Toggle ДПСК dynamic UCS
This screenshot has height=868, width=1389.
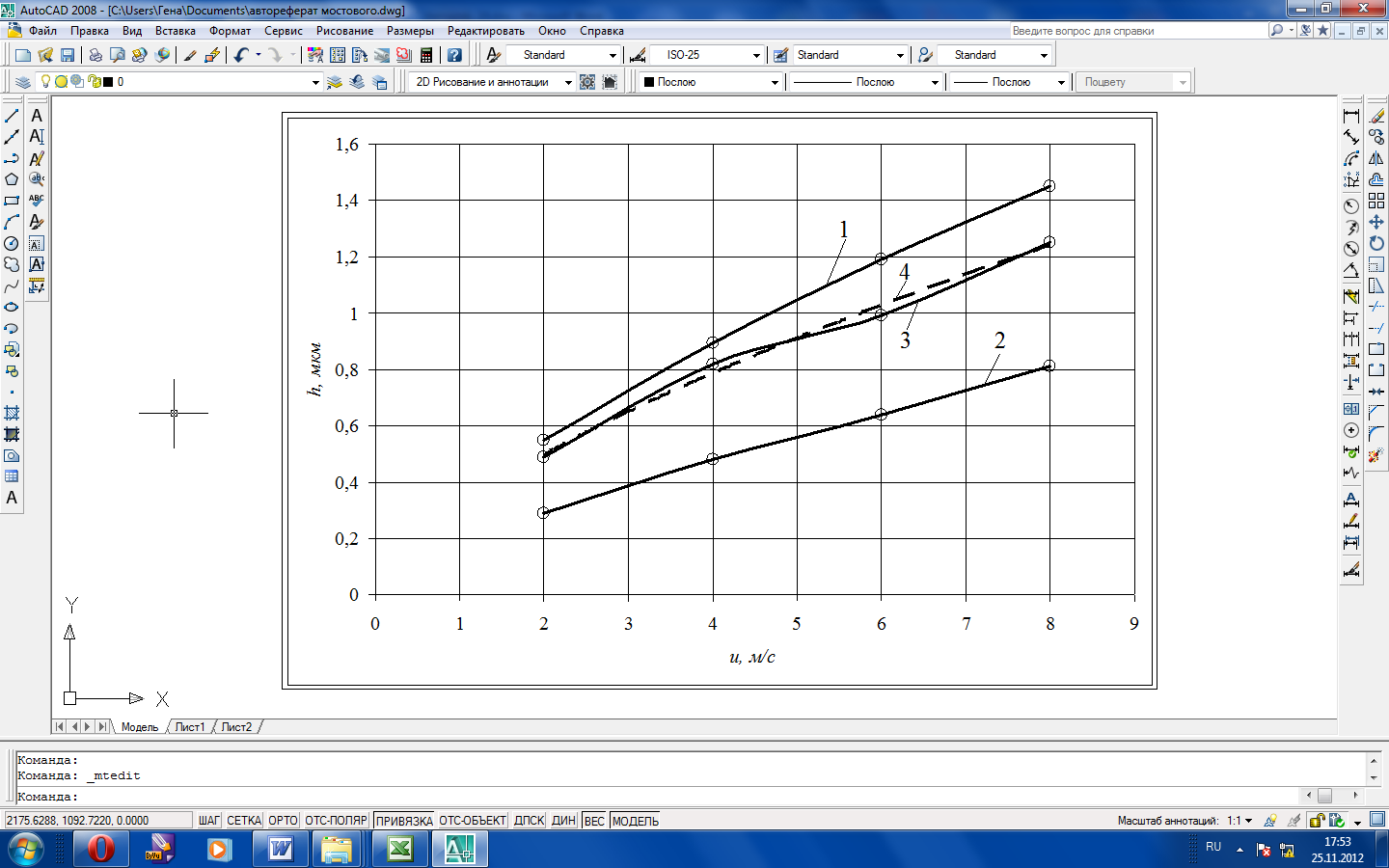tap(530, 821)
